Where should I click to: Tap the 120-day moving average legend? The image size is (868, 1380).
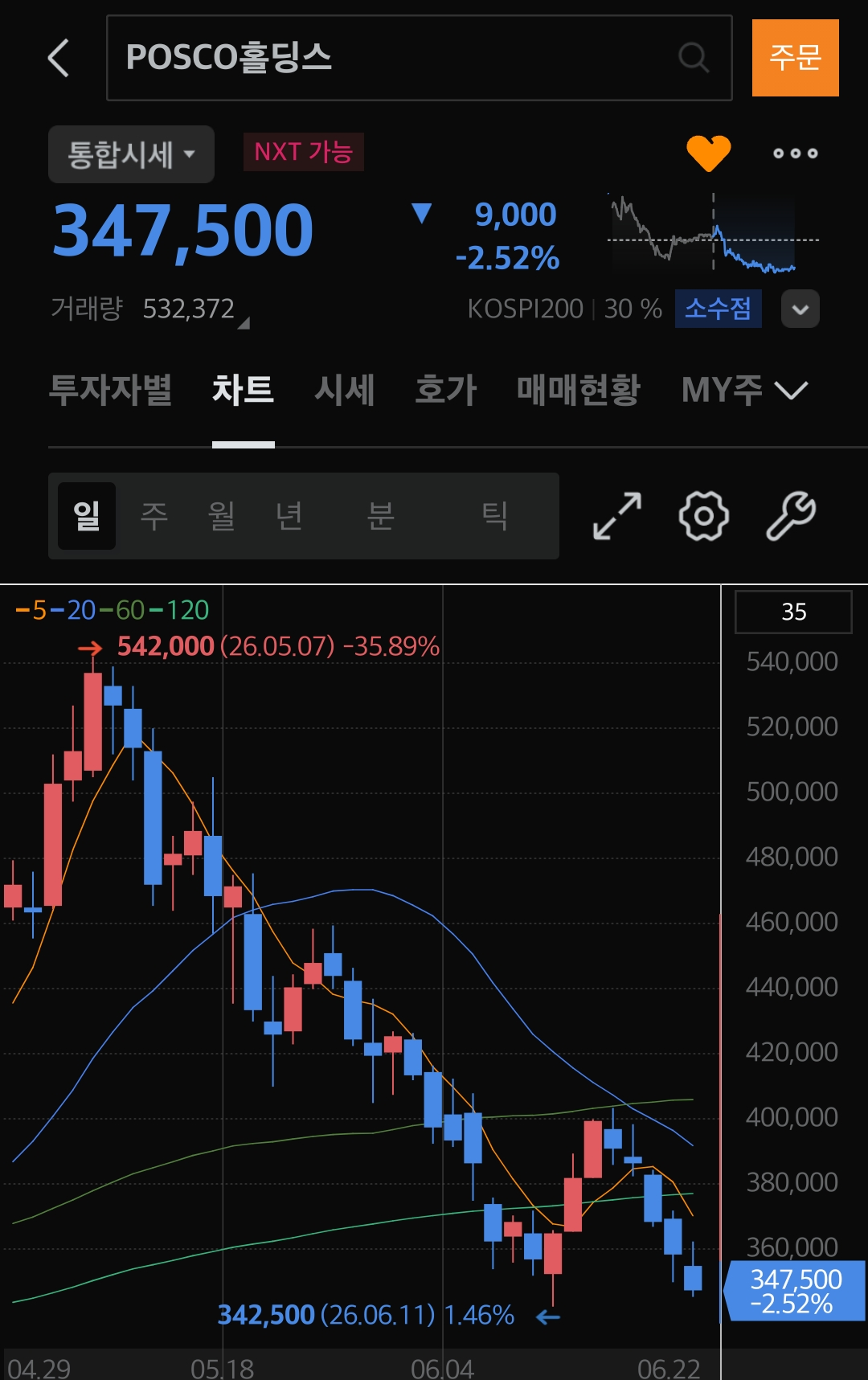[179, 610]
